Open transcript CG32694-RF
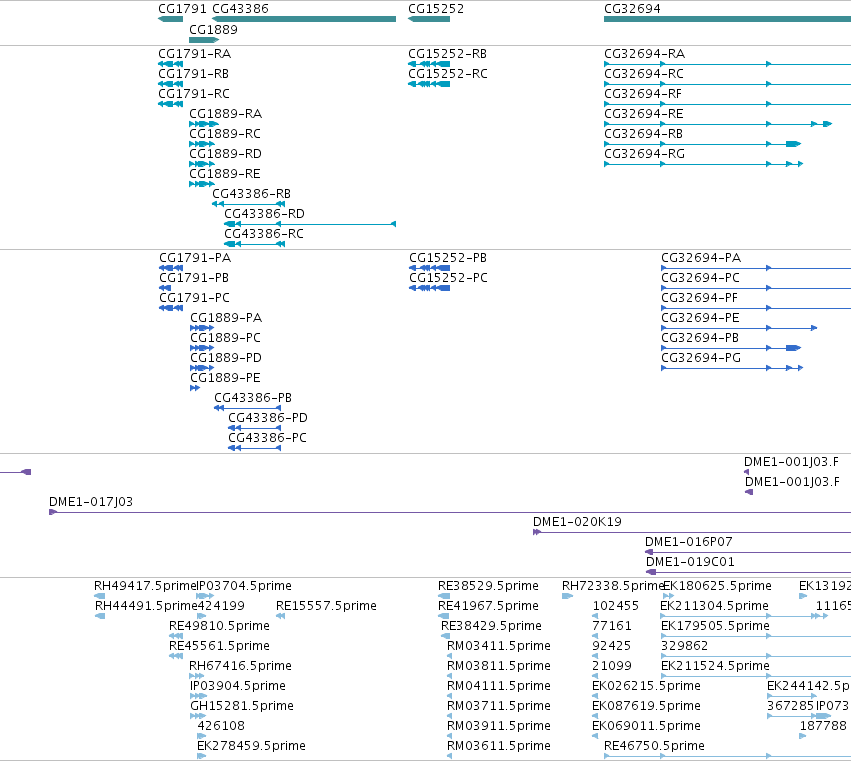851x761 pixels. (x=643, y=94)
